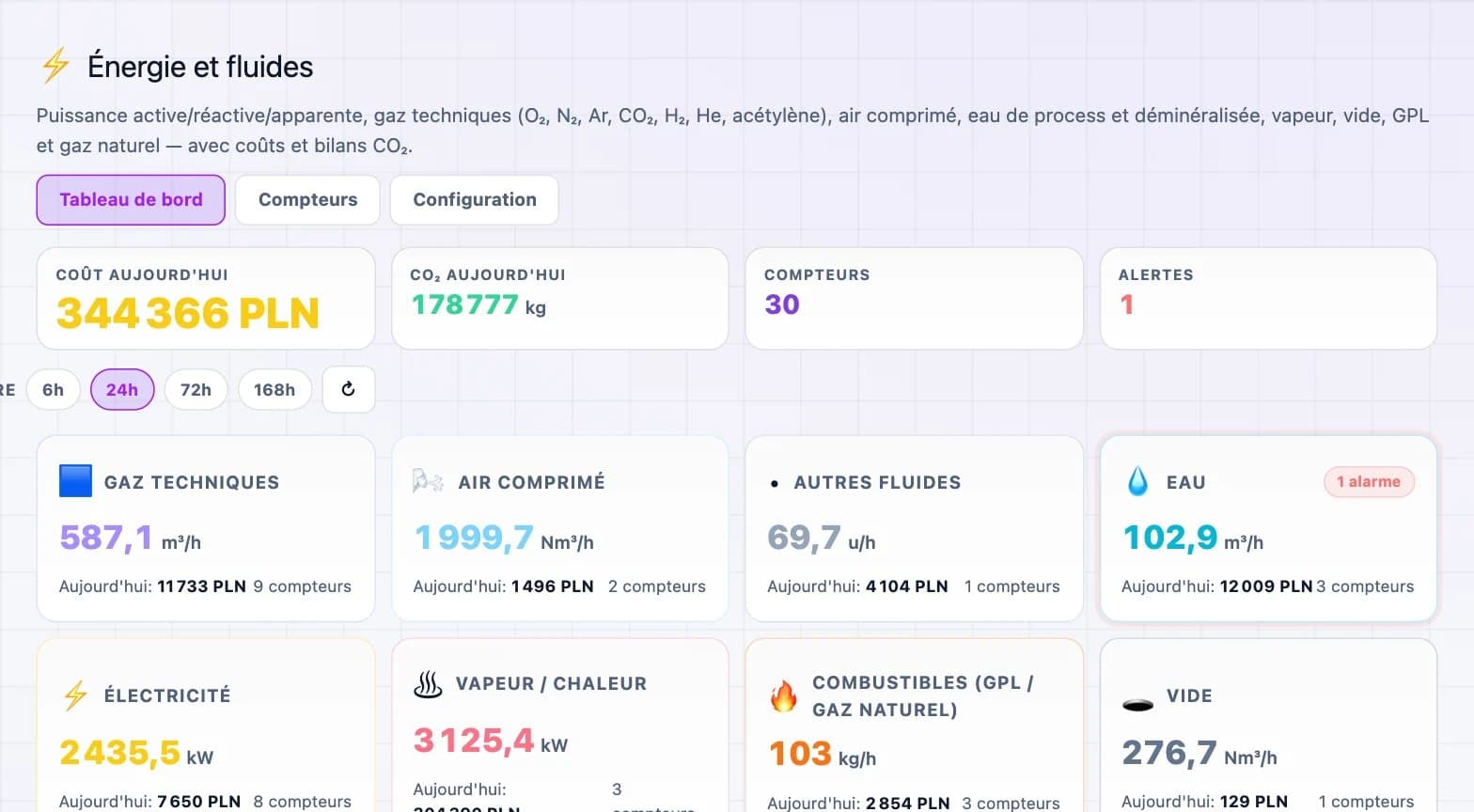
Task: Click the 276,7 Nm³/h value
Action: [x=1200, y=753]
